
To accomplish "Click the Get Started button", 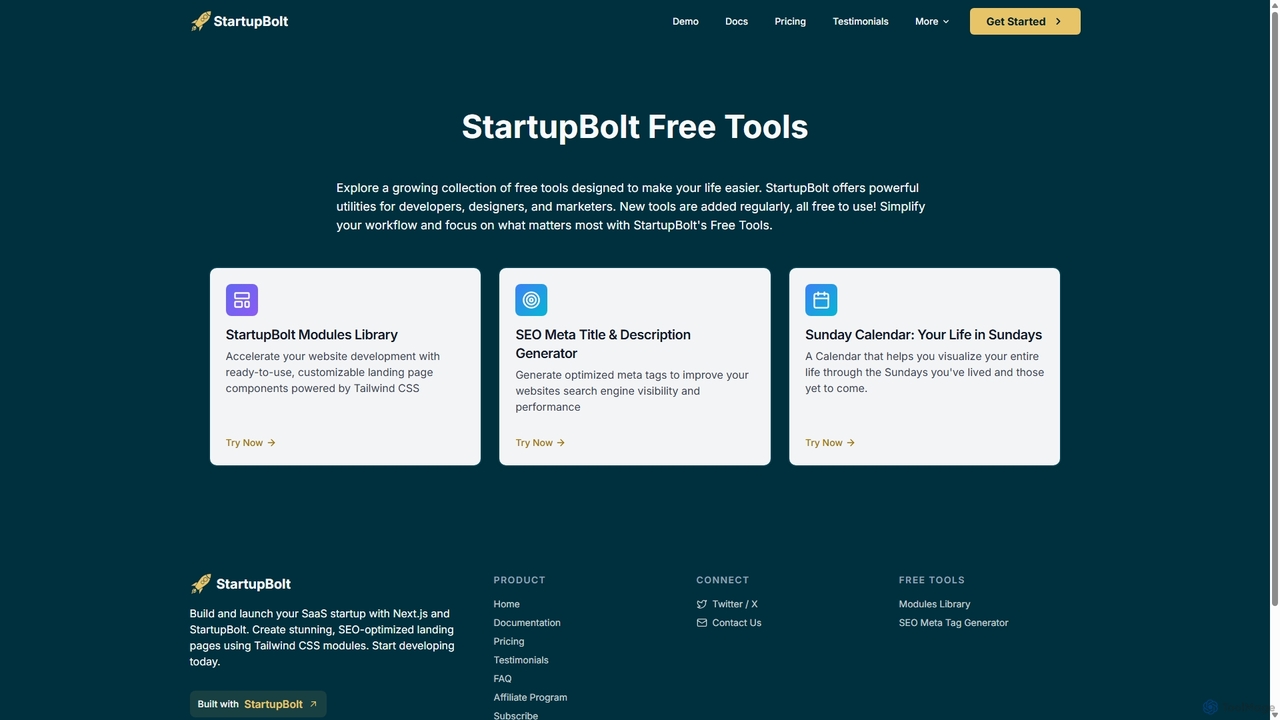I will coord(1025,21).
